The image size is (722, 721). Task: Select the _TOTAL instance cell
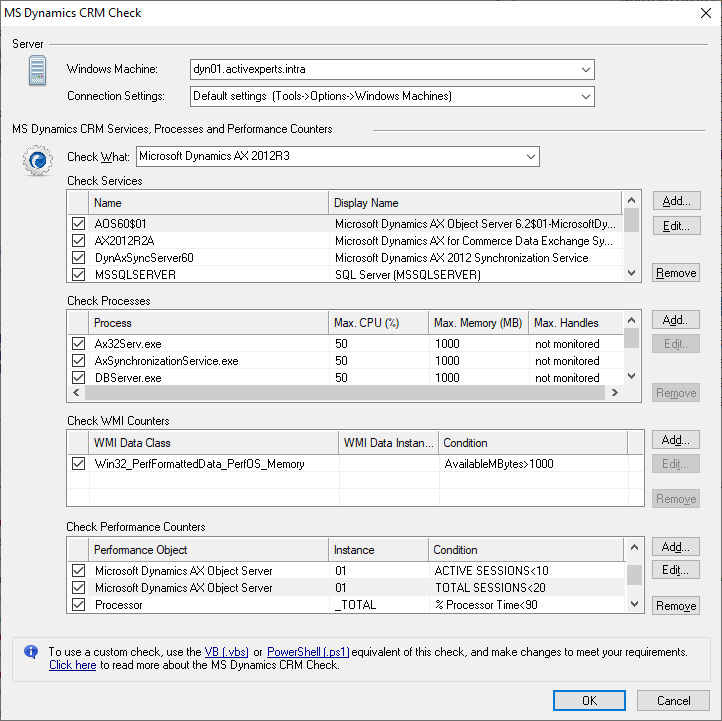[x=355, y=605]
